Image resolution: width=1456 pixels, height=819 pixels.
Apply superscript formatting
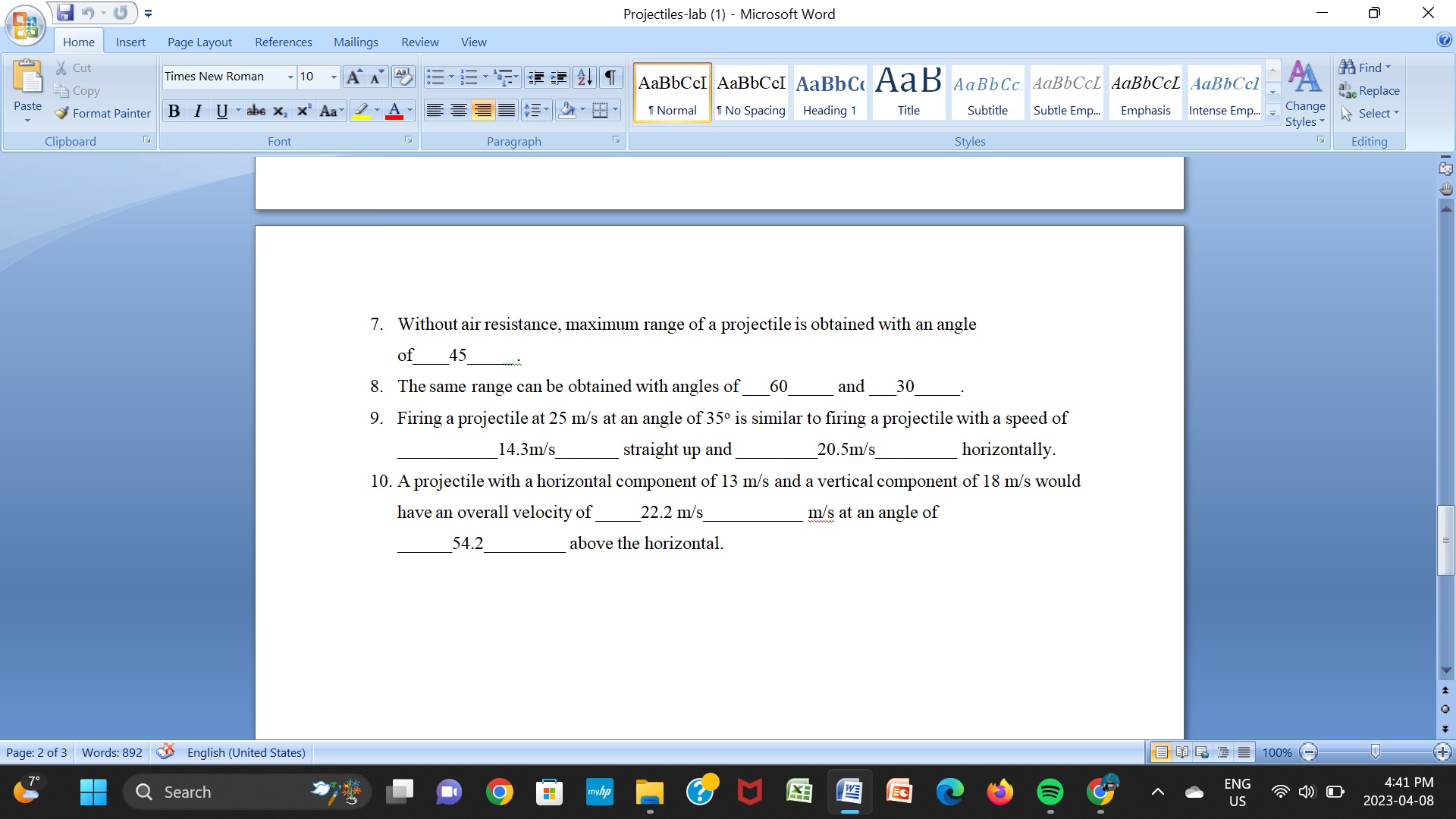click(x=303, y=111)
